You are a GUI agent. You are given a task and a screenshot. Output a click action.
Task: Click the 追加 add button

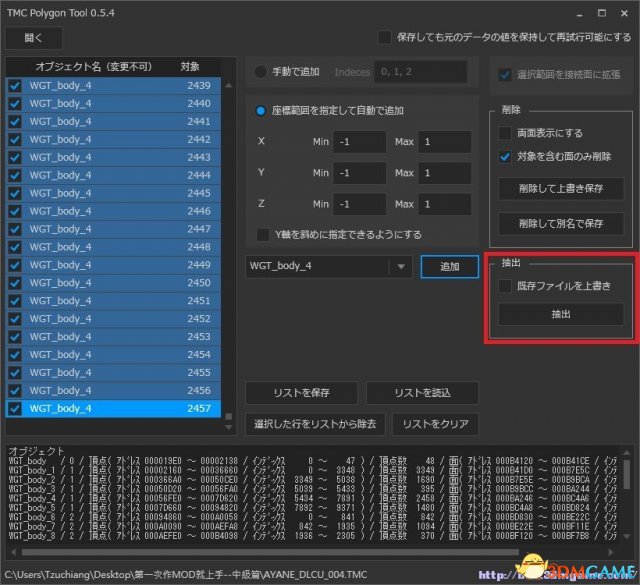[x=448, y=266]
